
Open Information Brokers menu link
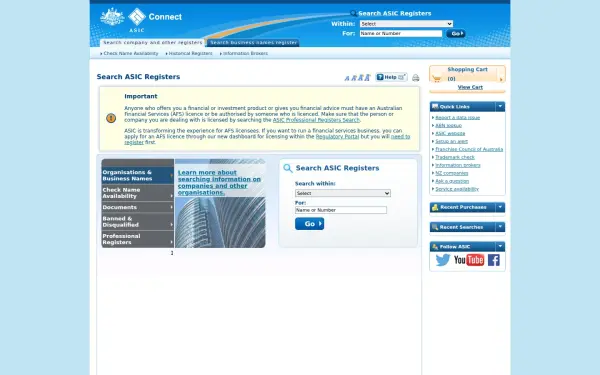tap(245, 54)
